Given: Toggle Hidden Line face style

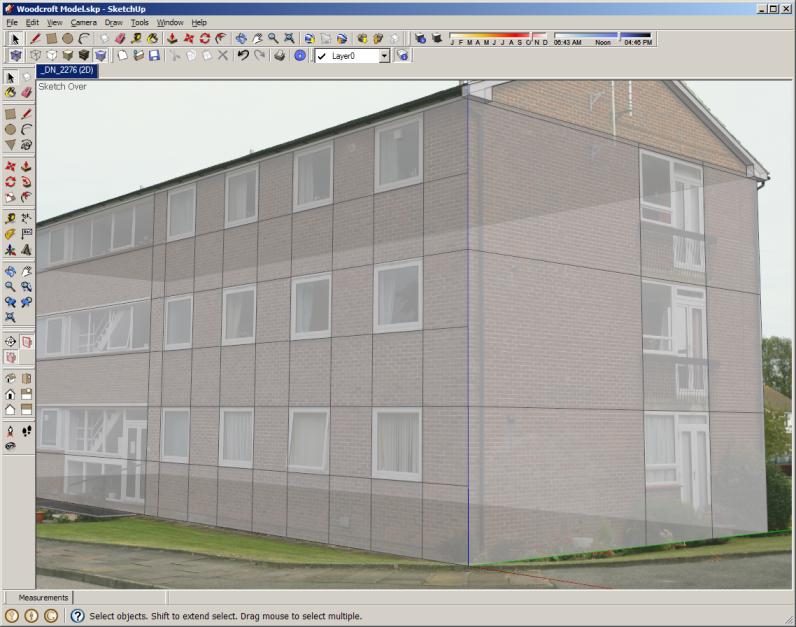Looking at the screenshot, I should coord(51,55).
